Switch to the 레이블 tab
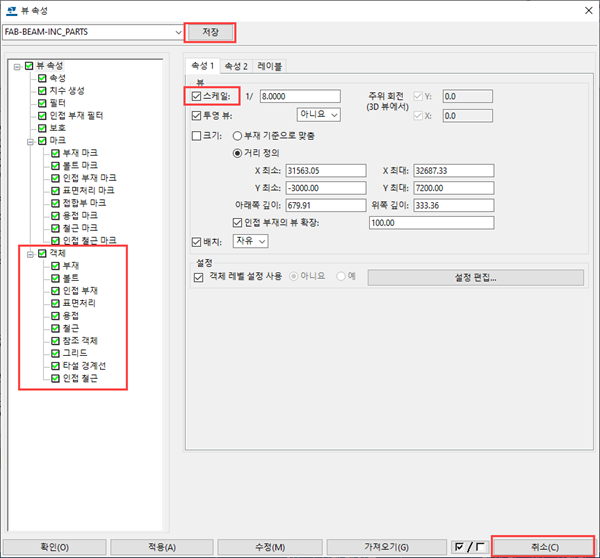The width and height of the screenshot is (600, 558). (x=269, y=66)
